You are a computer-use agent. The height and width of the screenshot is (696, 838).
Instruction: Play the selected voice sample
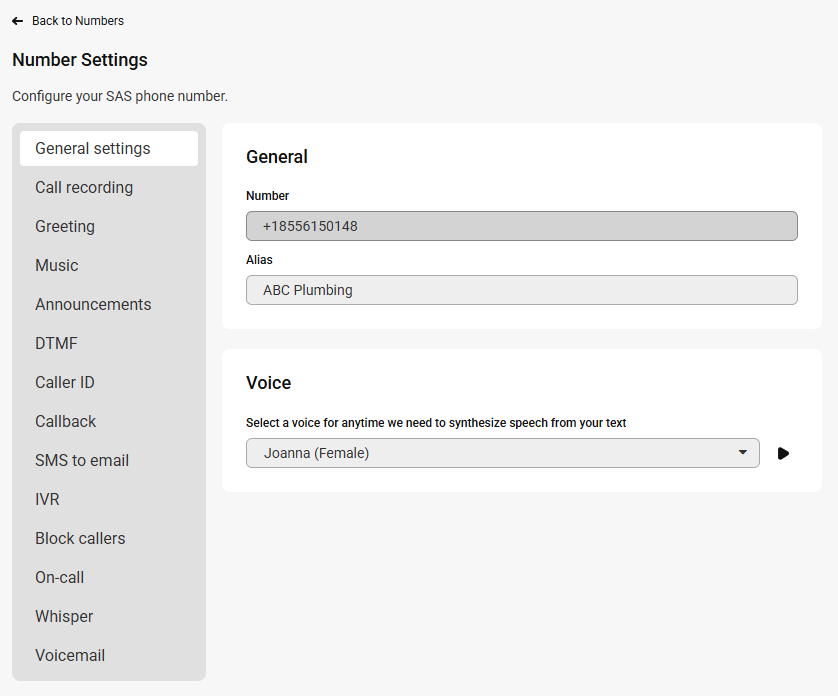click(x=783, y=453)
